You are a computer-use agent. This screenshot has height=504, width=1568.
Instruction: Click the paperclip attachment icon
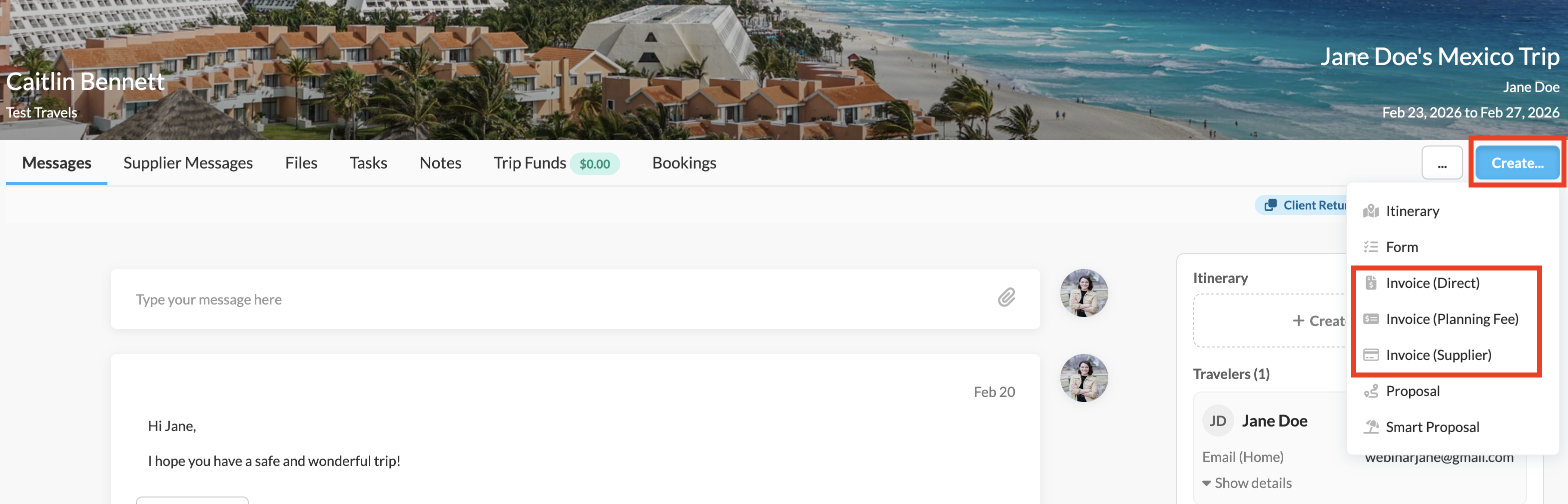tap(1006, 297)
